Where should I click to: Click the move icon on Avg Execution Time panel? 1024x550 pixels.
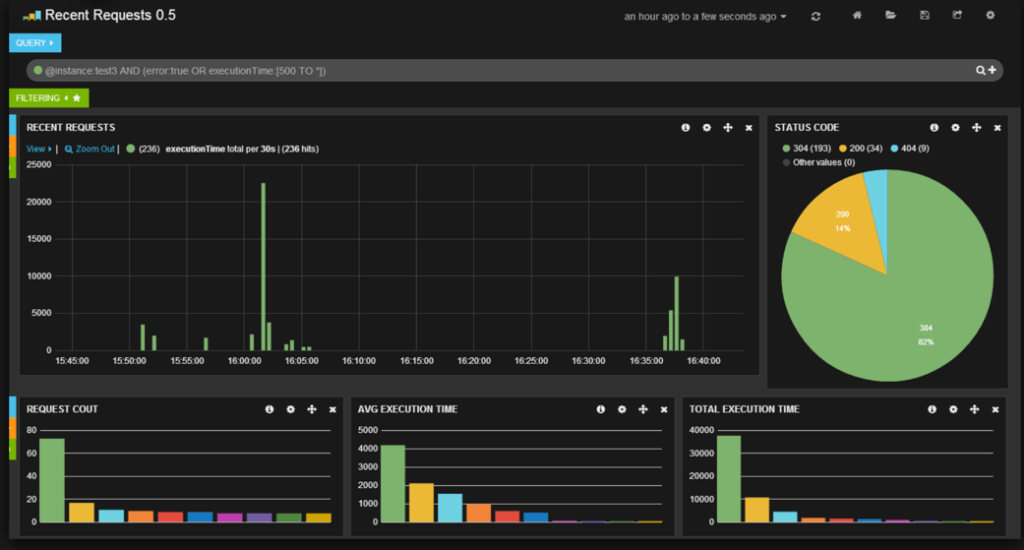click(x=642, y=409)
